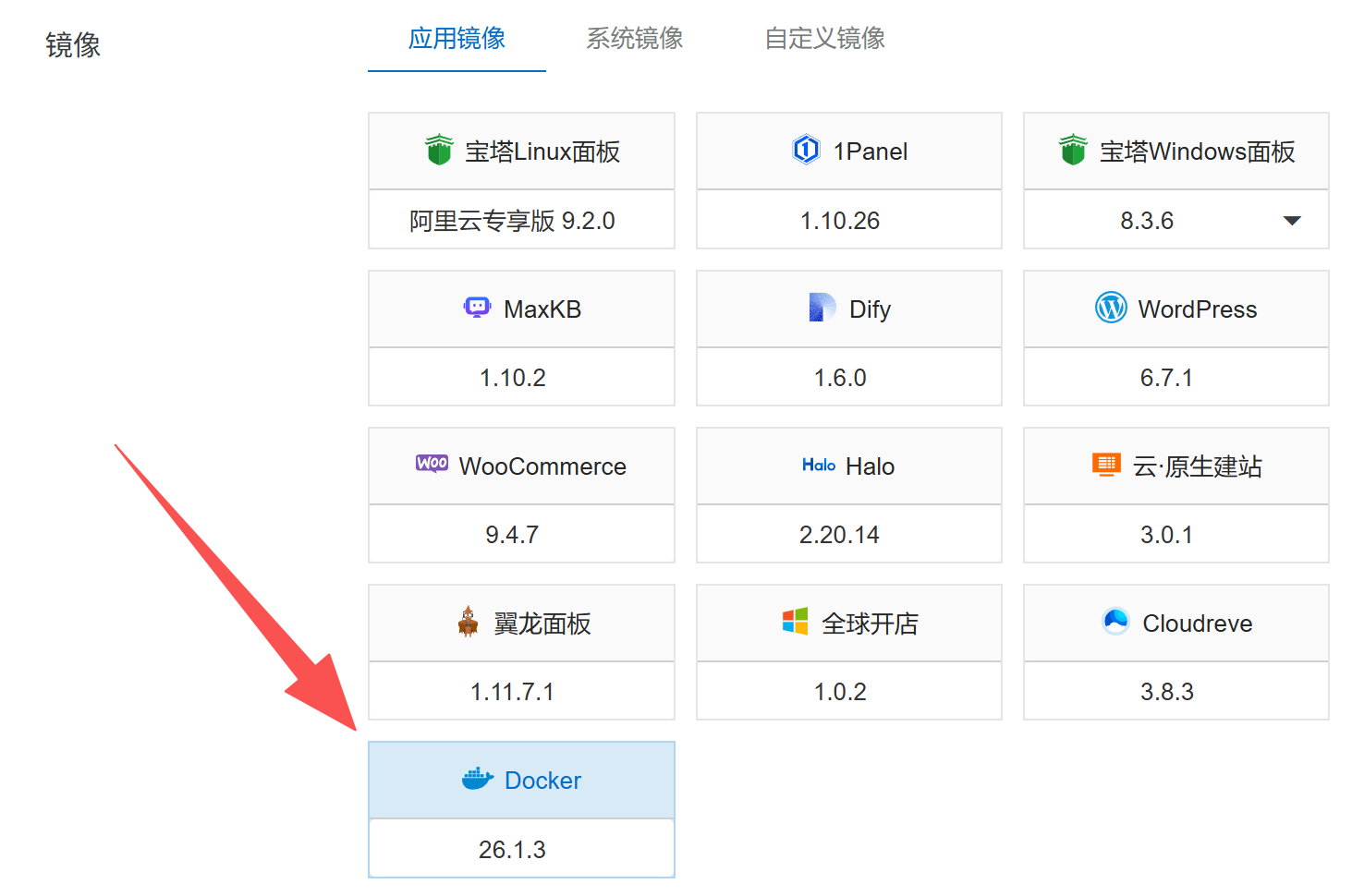
Task: Click the small Halo logo icon
Action: (x=819, y=465)
